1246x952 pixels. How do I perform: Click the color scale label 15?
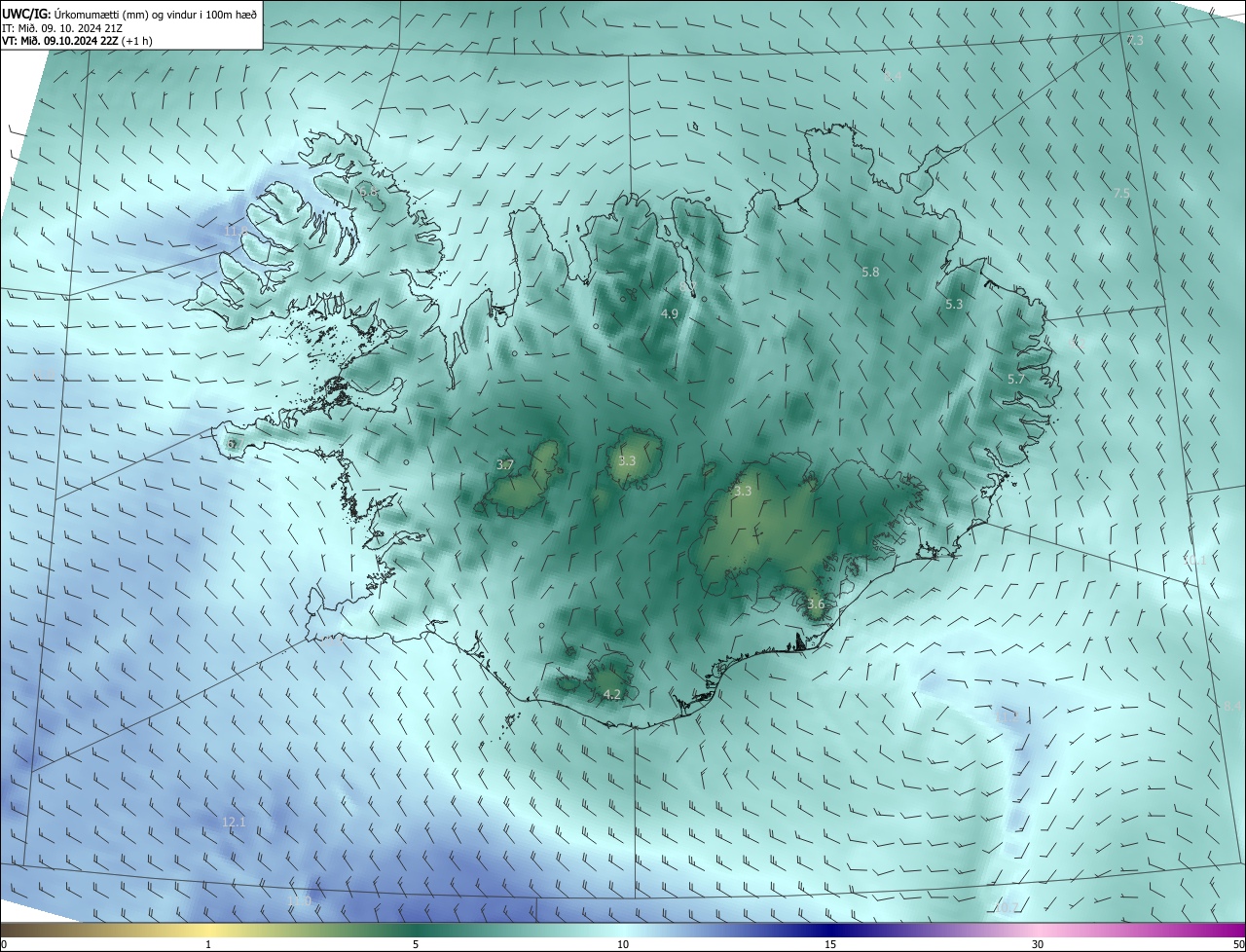point(830,944)
